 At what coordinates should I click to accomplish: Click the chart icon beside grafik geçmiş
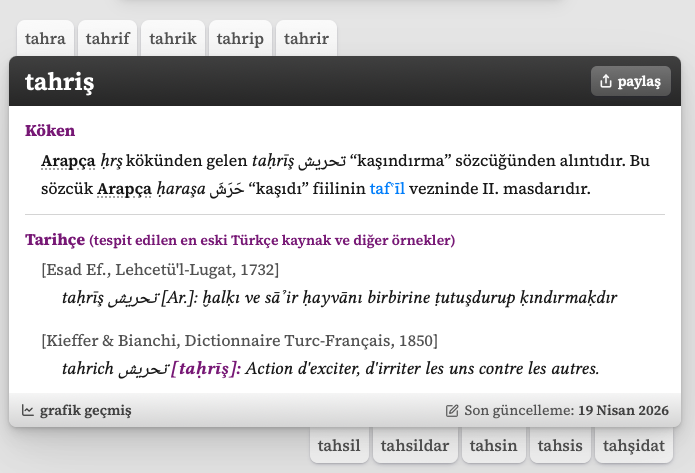[27, 410]
